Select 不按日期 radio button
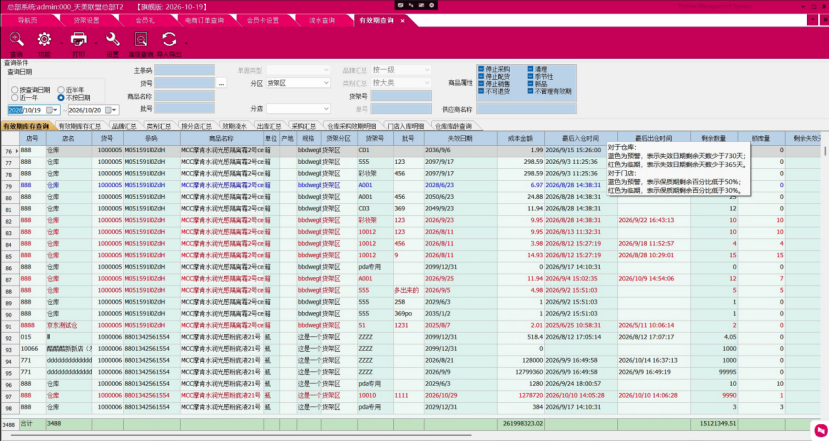This screenshot has width=829, height=441. pos(61,98)
